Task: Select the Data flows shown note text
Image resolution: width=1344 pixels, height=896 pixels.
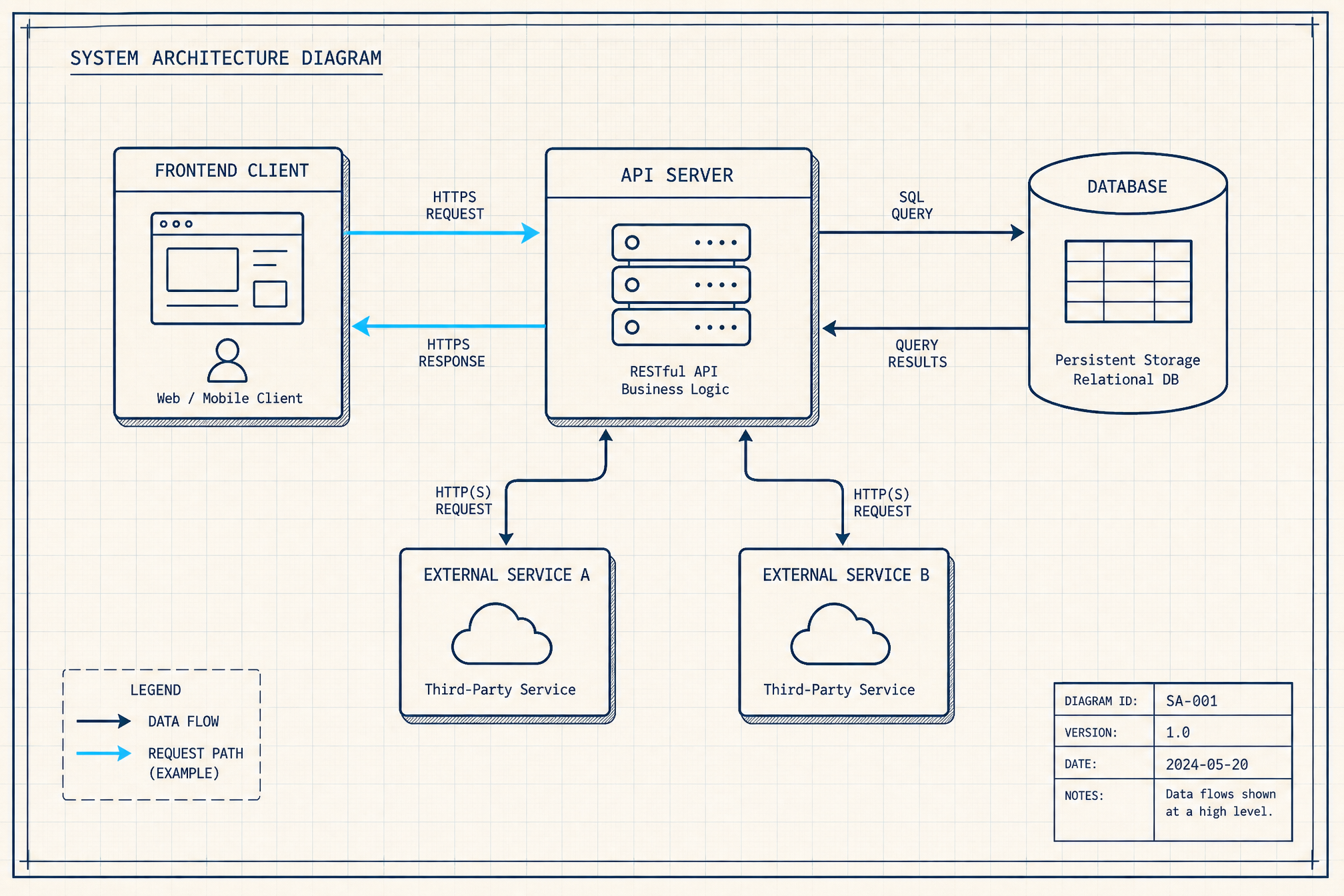Action: tap(1221, 803)
